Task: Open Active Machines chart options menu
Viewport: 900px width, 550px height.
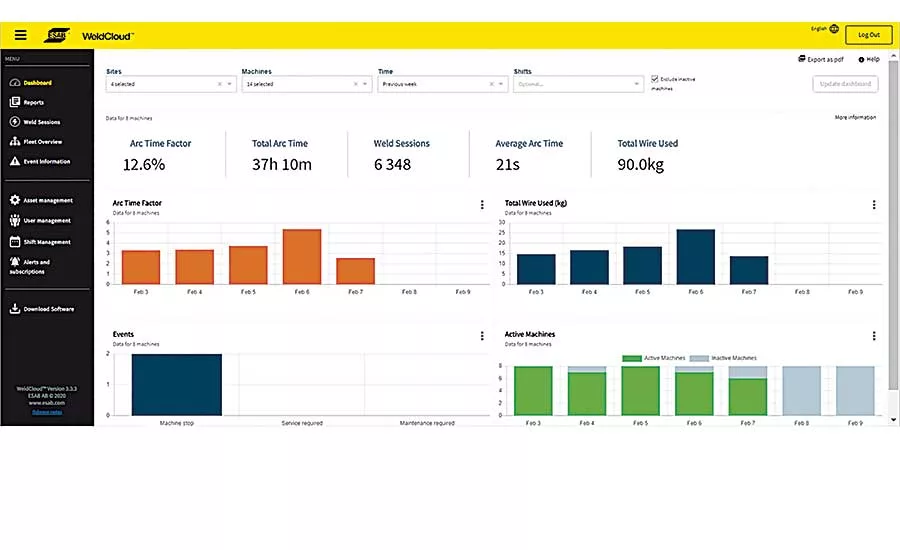Action: pyautogui.click(x=874, y=336)
